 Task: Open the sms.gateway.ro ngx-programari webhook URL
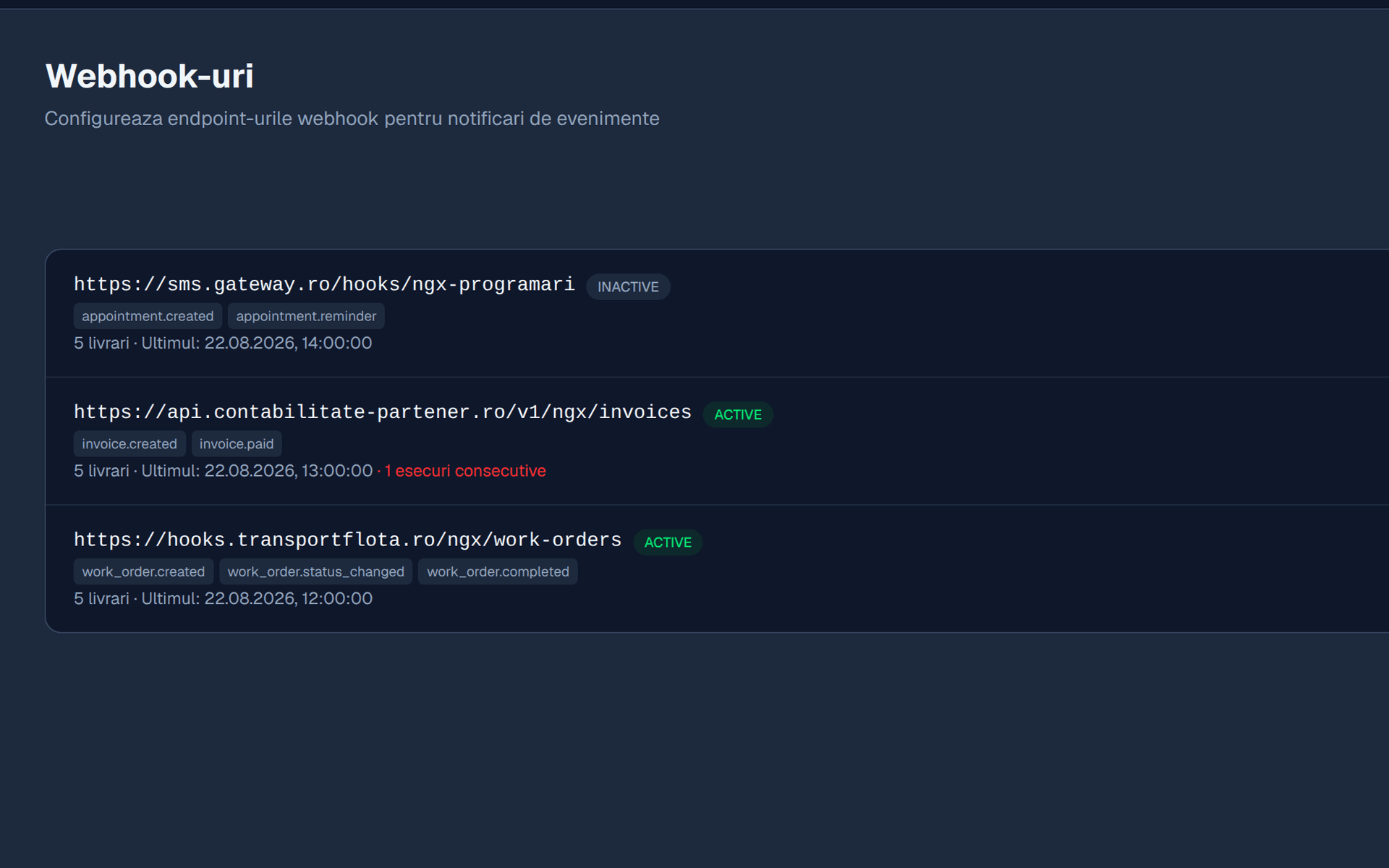pyautogui.click(x=324, y=284)
